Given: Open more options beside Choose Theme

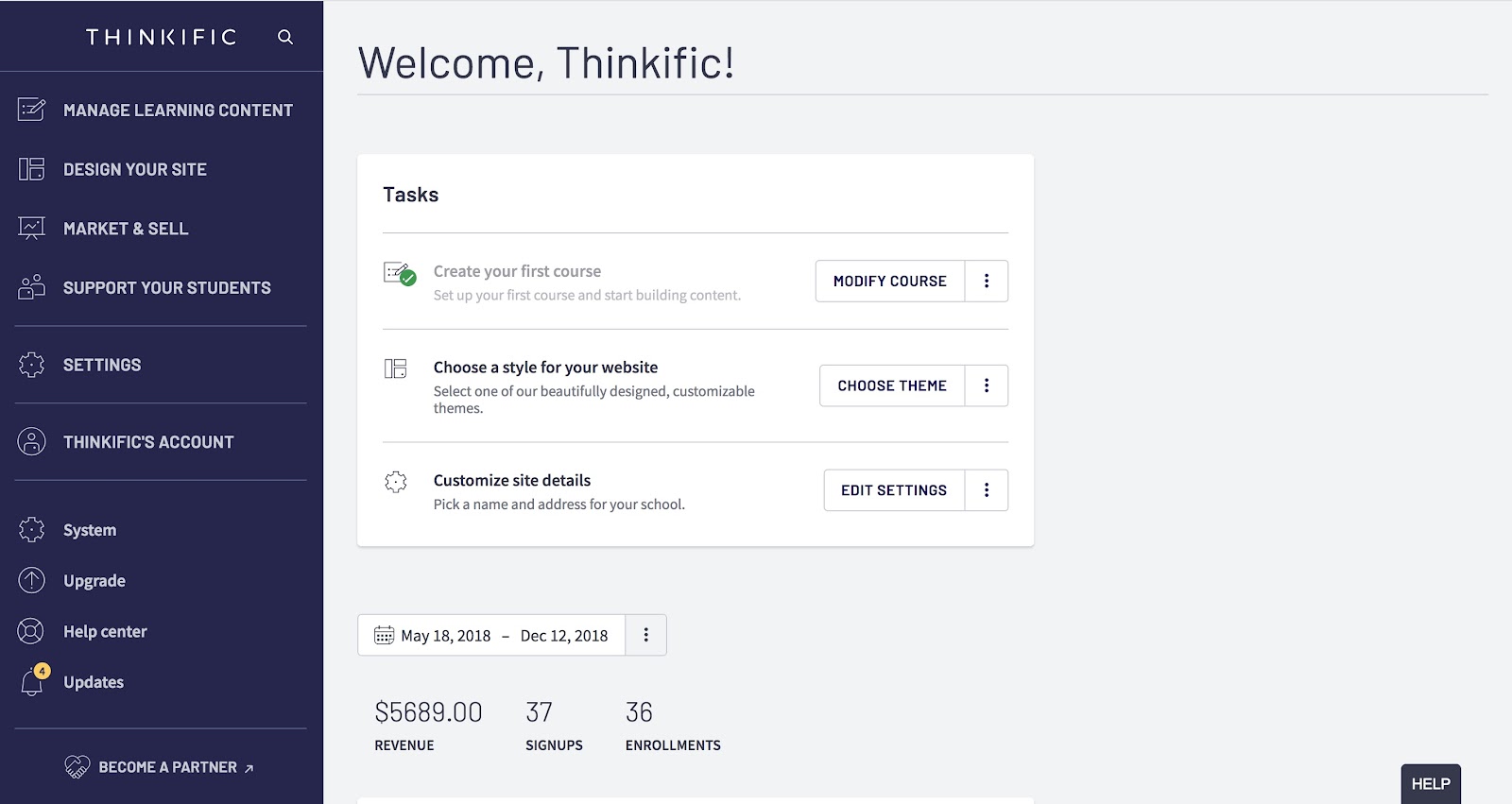Looking at the screenshot, I should pyautogui.click(x=987, y=385).
